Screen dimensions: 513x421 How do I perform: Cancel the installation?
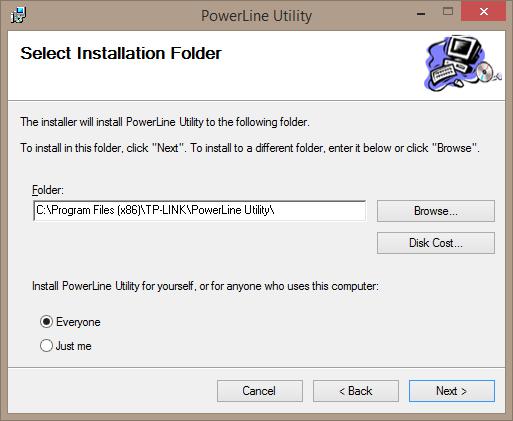[x=260, y=391]
